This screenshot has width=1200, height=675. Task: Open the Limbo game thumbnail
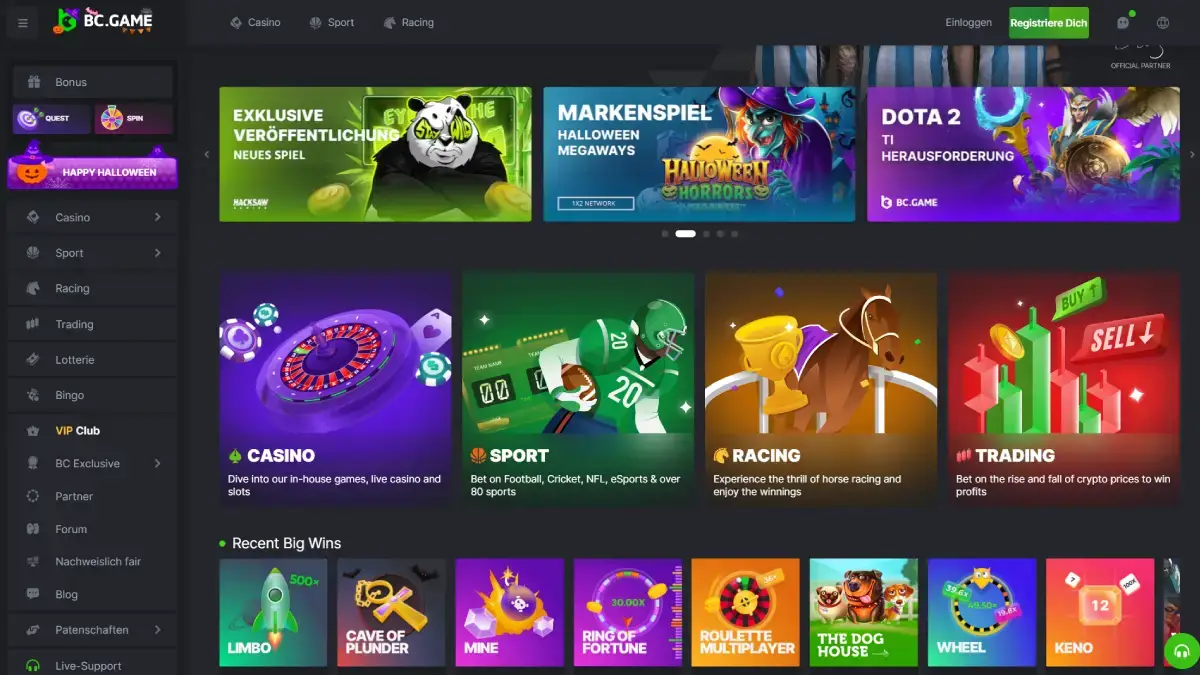point(273,612)
